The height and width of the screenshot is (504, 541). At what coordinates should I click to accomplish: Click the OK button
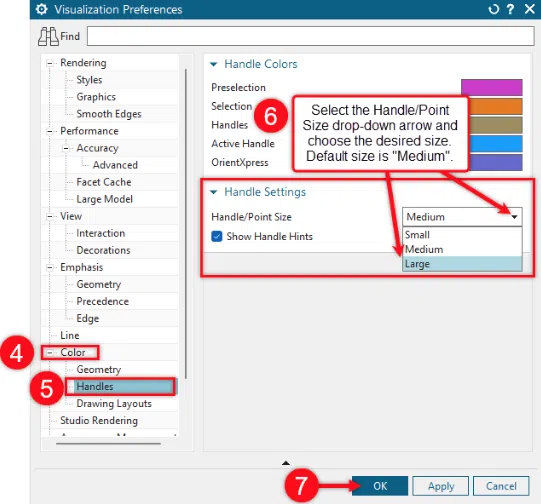380,486
